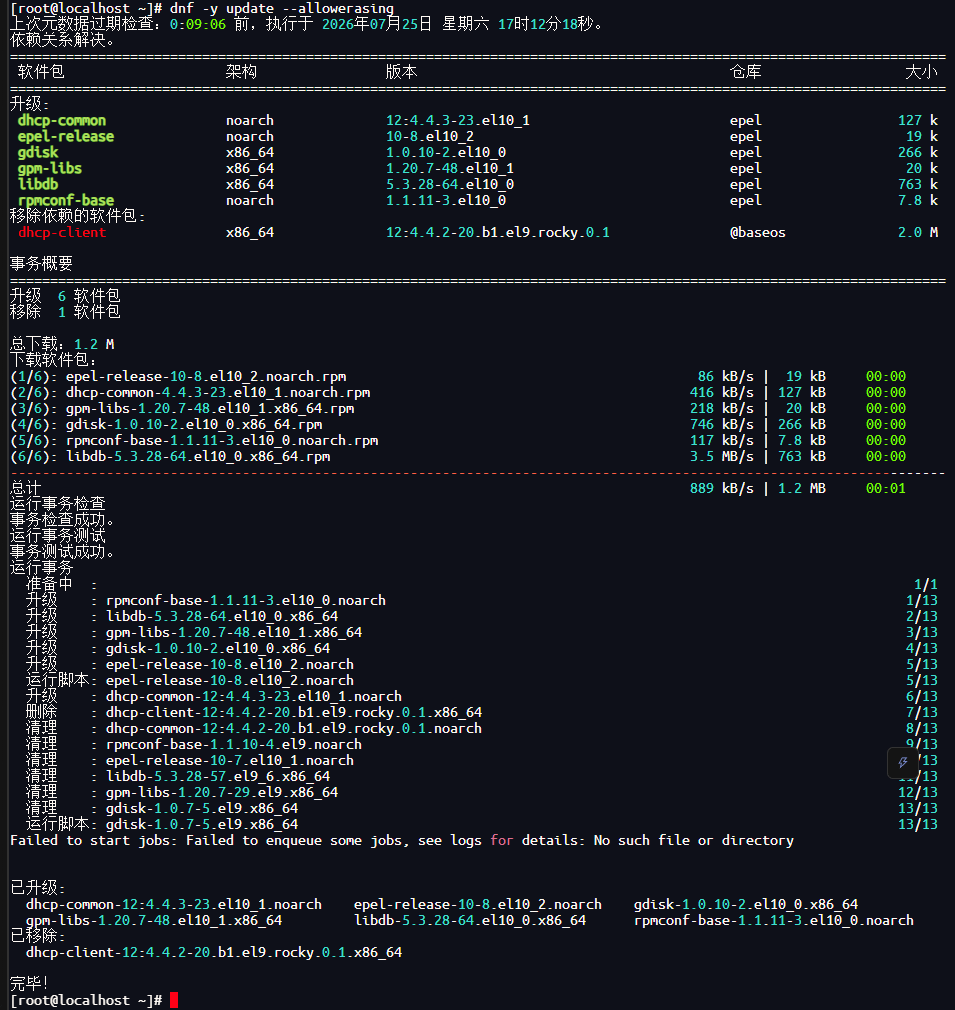The width and height of the screenshot is (955, 1010).
Task: Click the '清理' line for libdb-5.3.28-57.el9_6.x86_64
Action: pos(178,777)
